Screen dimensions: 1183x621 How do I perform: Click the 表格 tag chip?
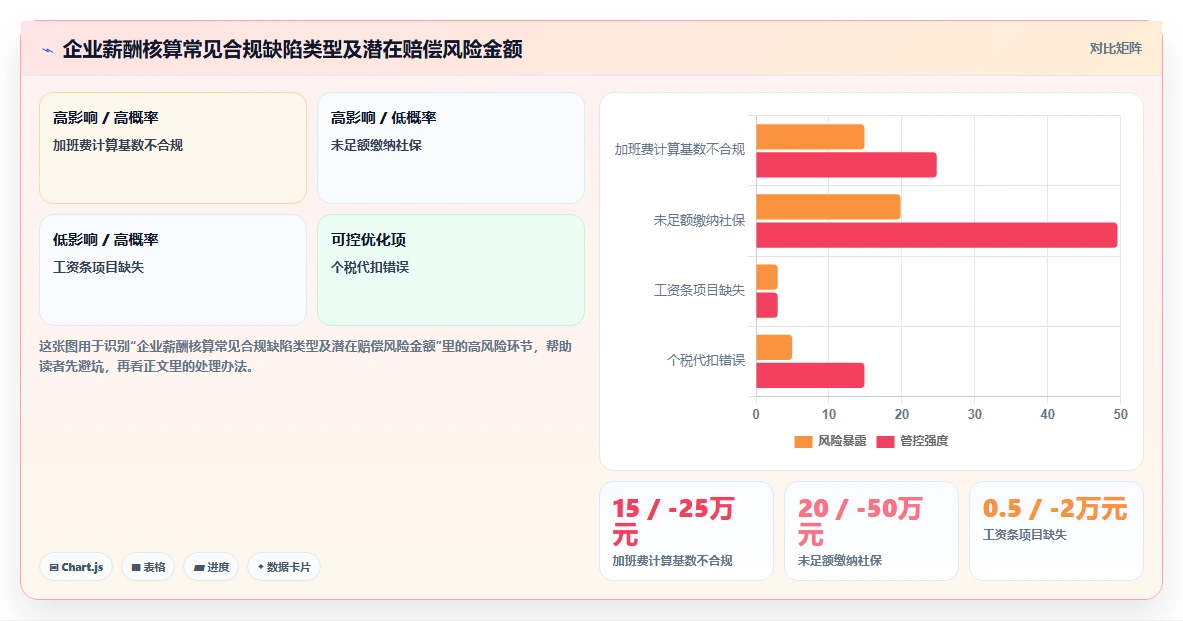click(148, 567)
